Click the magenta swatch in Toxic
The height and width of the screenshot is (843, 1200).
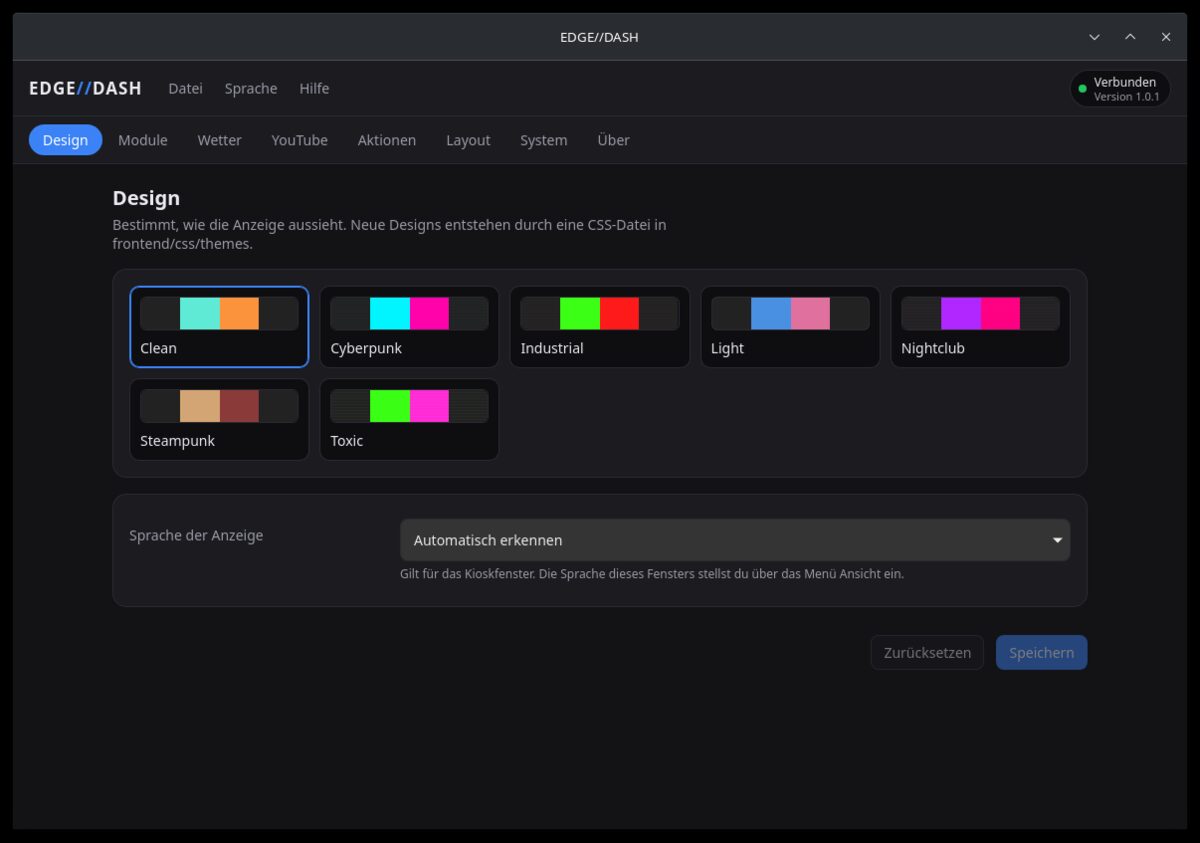point(429,406)
